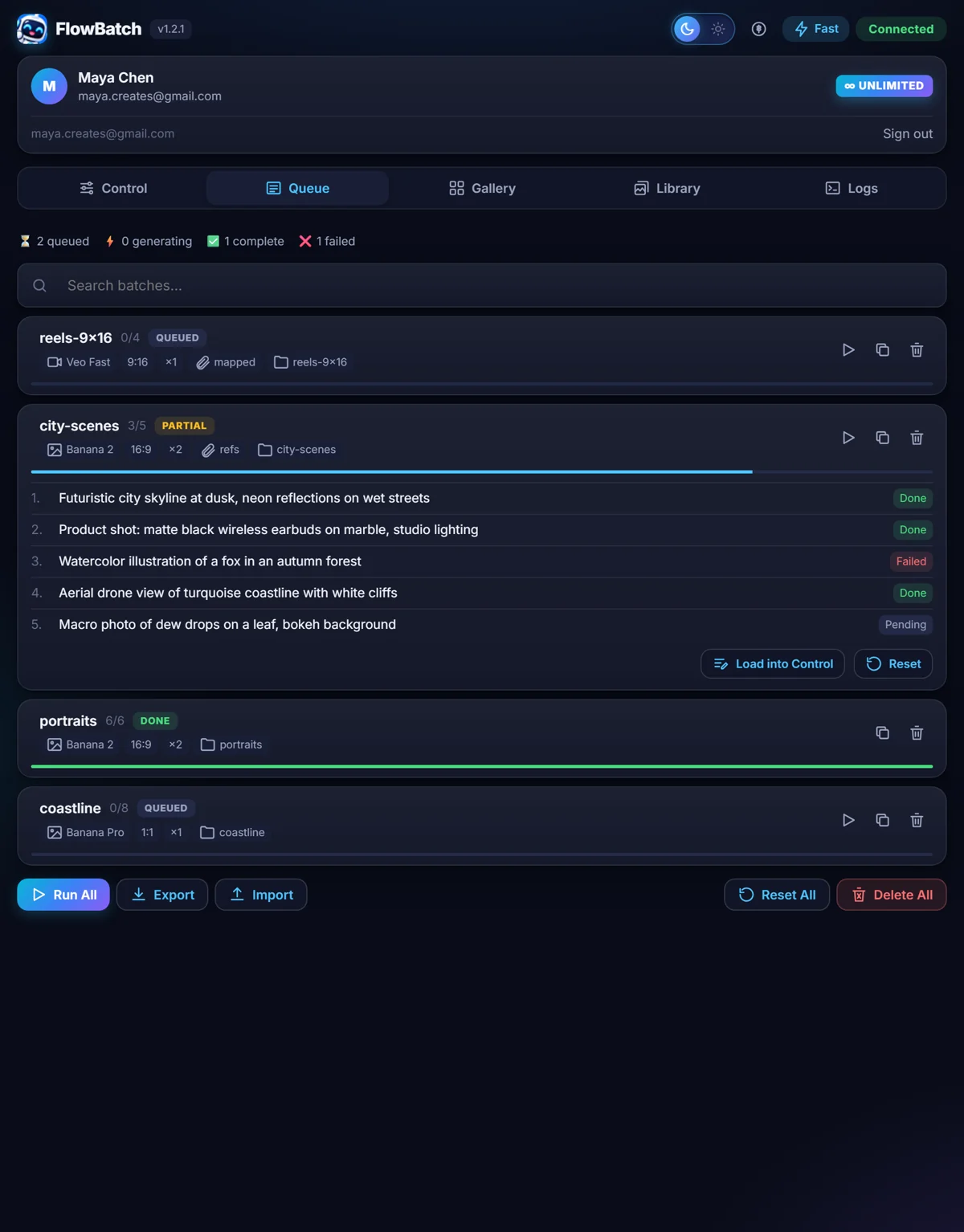This screenshot has width=964, height=1232.
Task: Switch to light mode sun icon
Action: 718,29
